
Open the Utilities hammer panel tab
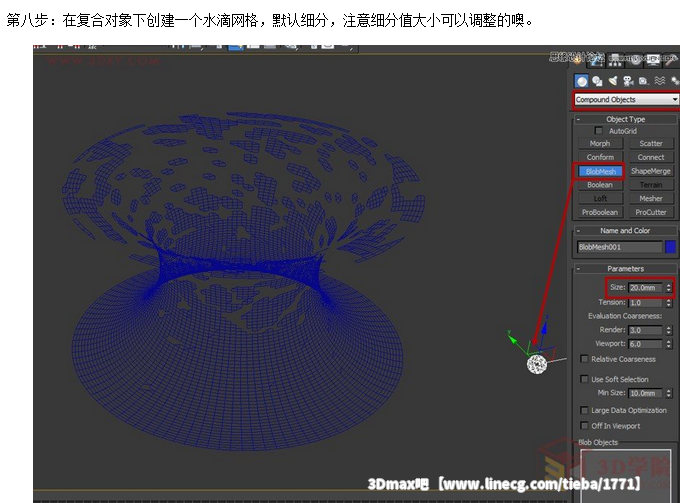tap(671, 60)
